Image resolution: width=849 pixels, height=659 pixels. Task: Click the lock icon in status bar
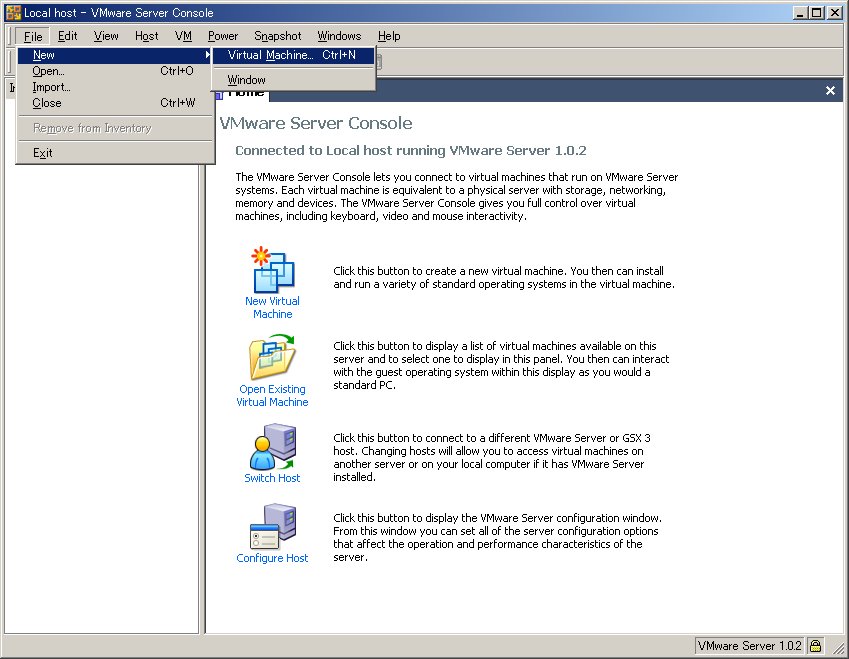pos(815,645)
